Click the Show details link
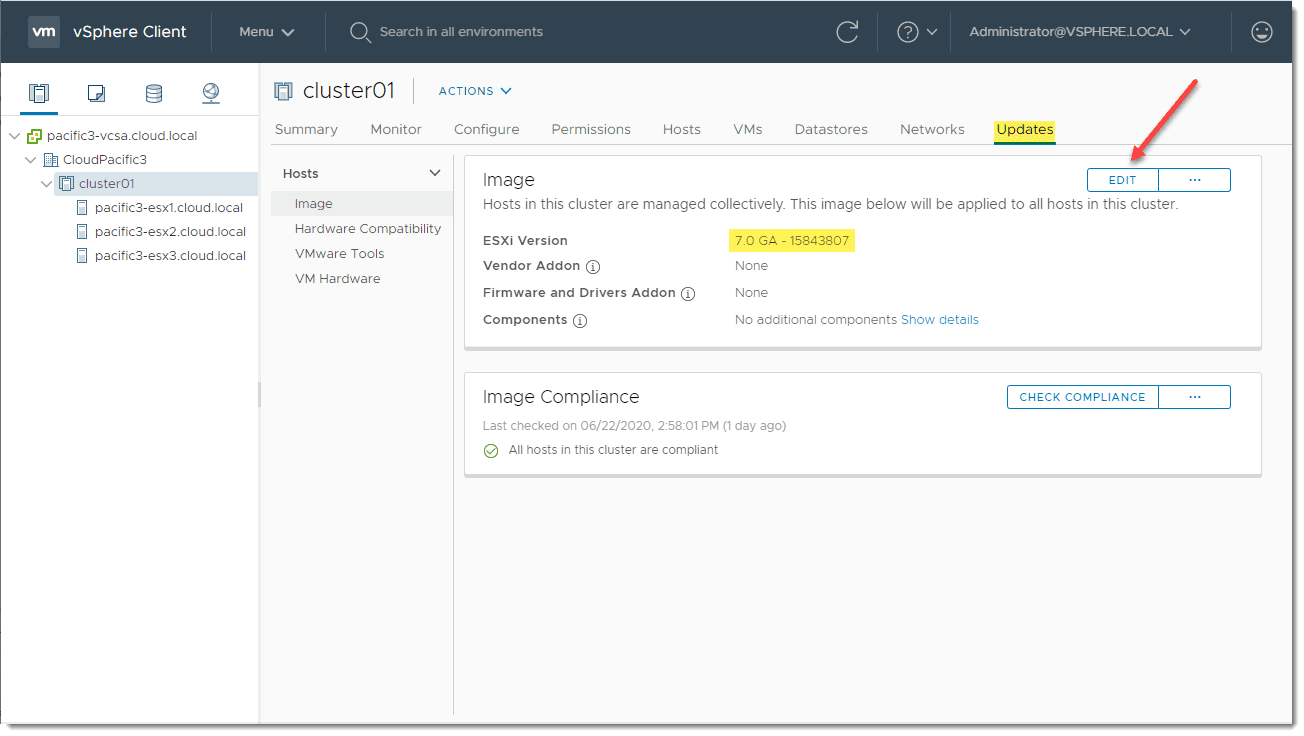Image resolution: width=1304 pixels, height=736 pixels. click(x=940, y=320)
